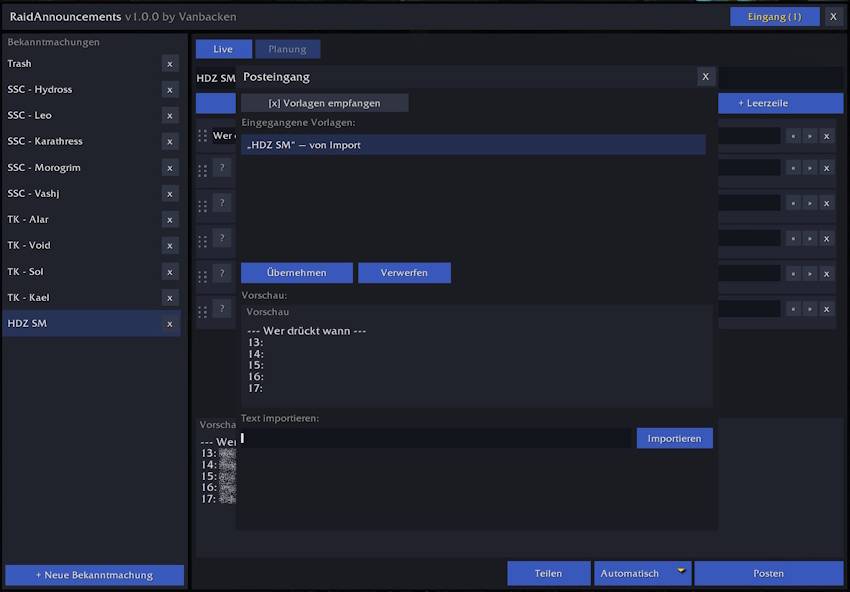
Task: Remove TK - Void with x icon
Action: (x=170, y=246)
